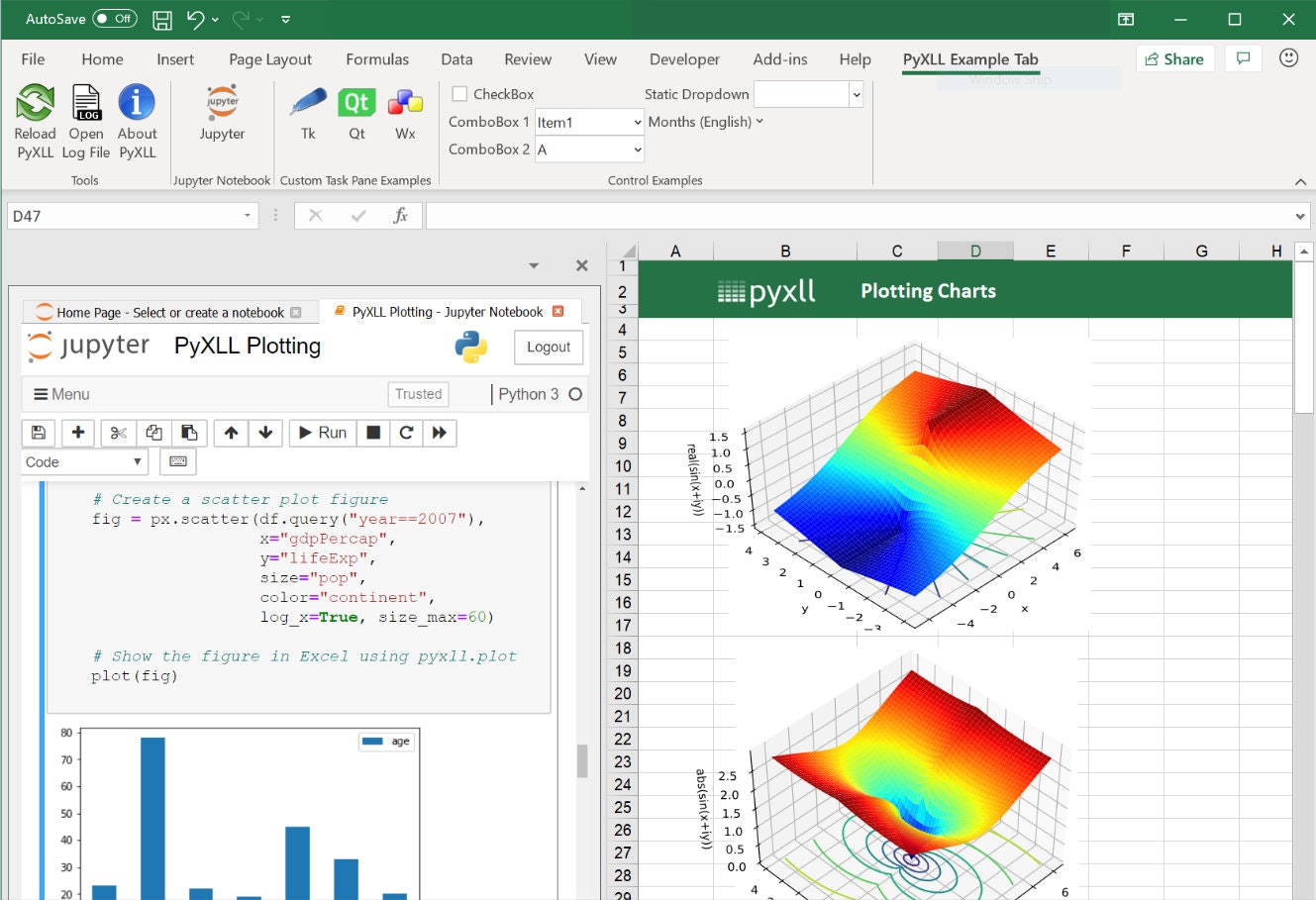Change cell type via Code dropdown

point(84,461)
